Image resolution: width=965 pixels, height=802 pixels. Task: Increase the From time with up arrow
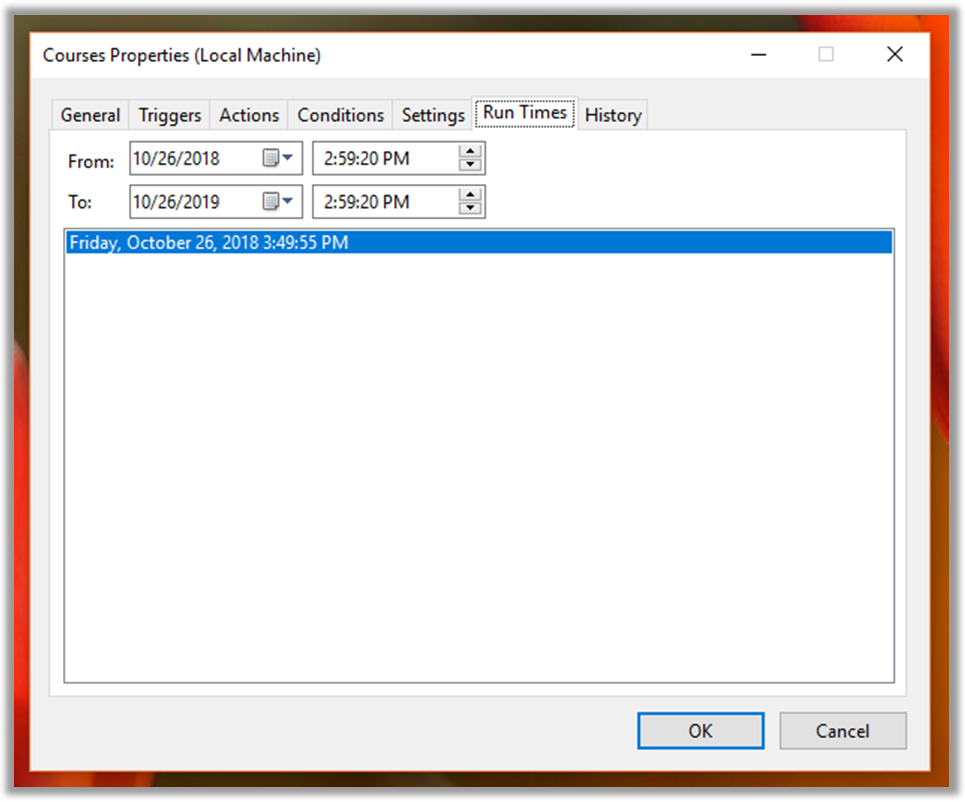coord(470,151)
